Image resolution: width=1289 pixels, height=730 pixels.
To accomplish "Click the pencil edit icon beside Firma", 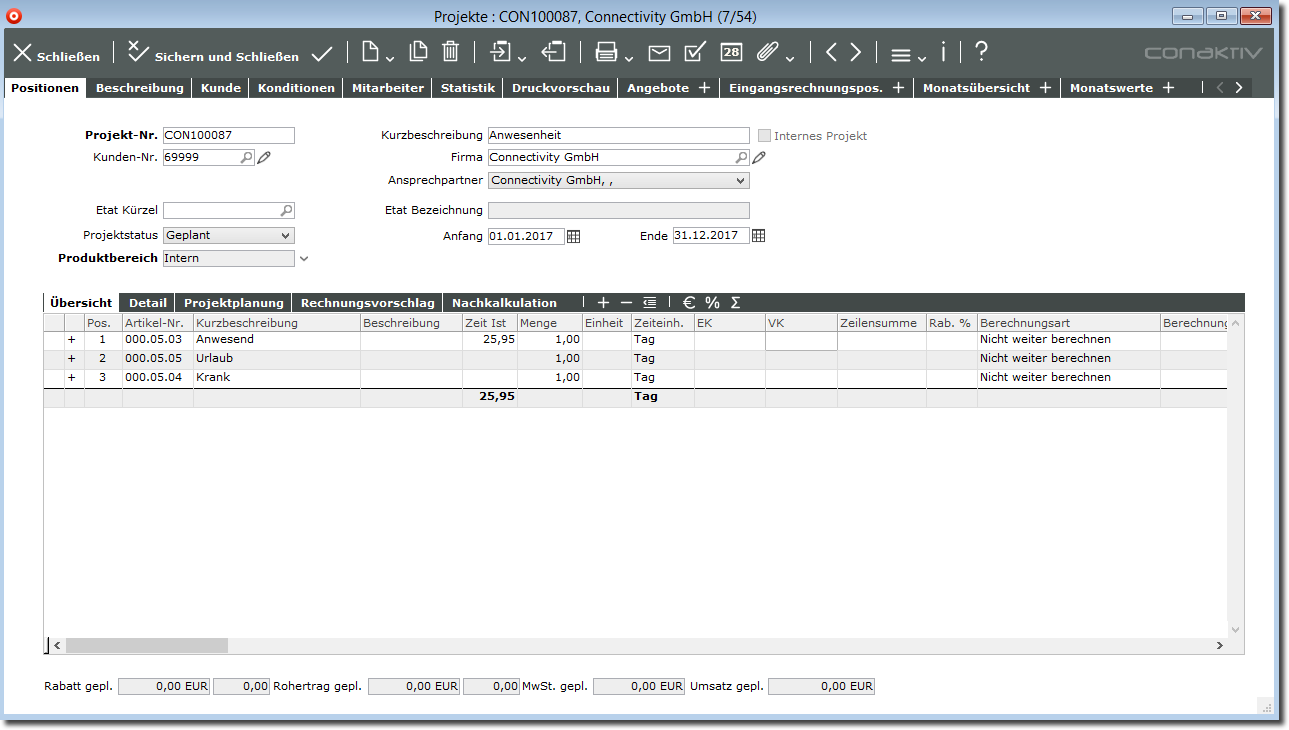I will tap(759, 157).
